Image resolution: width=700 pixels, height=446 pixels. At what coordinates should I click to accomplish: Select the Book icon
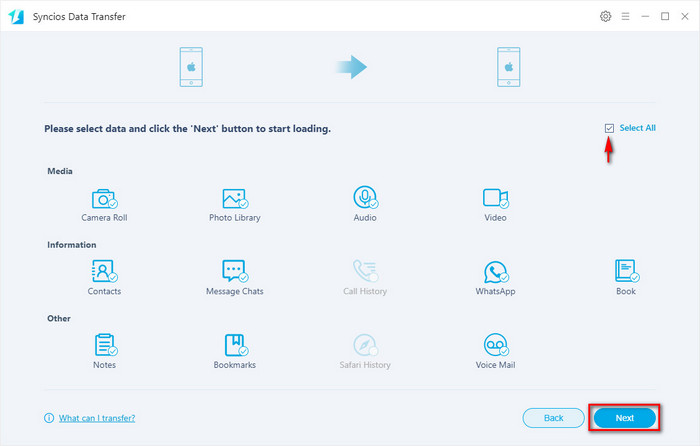click(626, 271)
